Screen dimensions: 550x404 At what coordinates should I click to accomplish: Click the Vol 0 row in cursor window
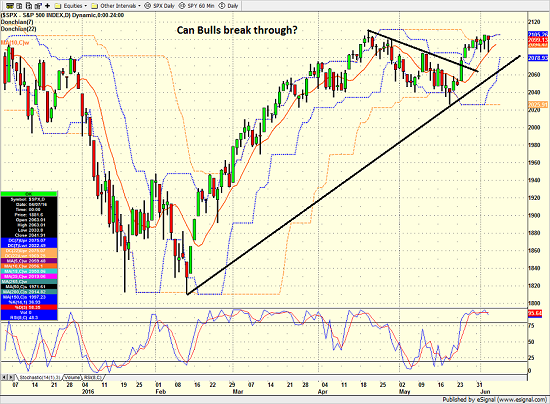pos(29,312)
